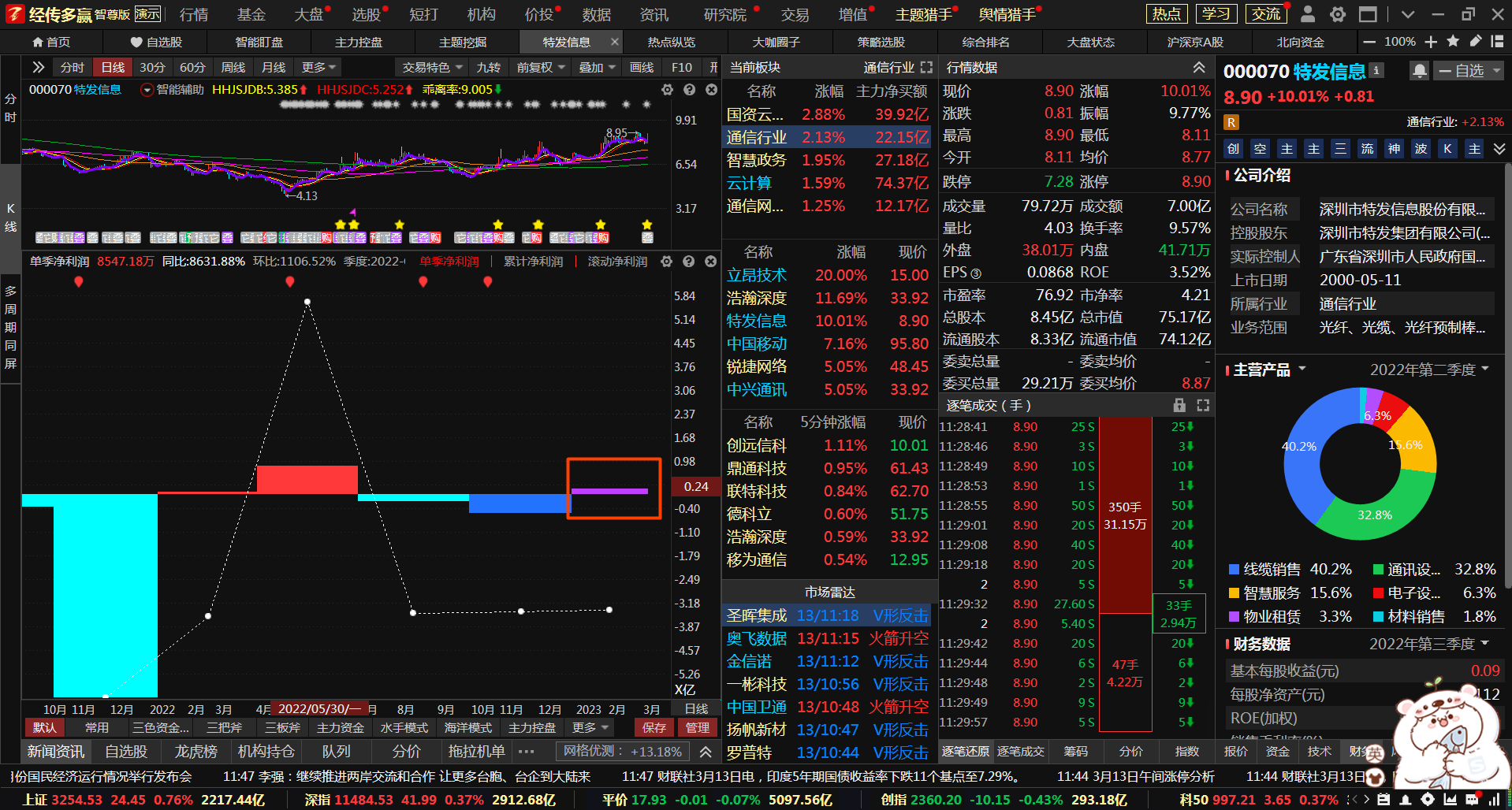Viewport: 1512px width, 810px height.
Task: Open the 基金 menu
Action: point(251,14)
